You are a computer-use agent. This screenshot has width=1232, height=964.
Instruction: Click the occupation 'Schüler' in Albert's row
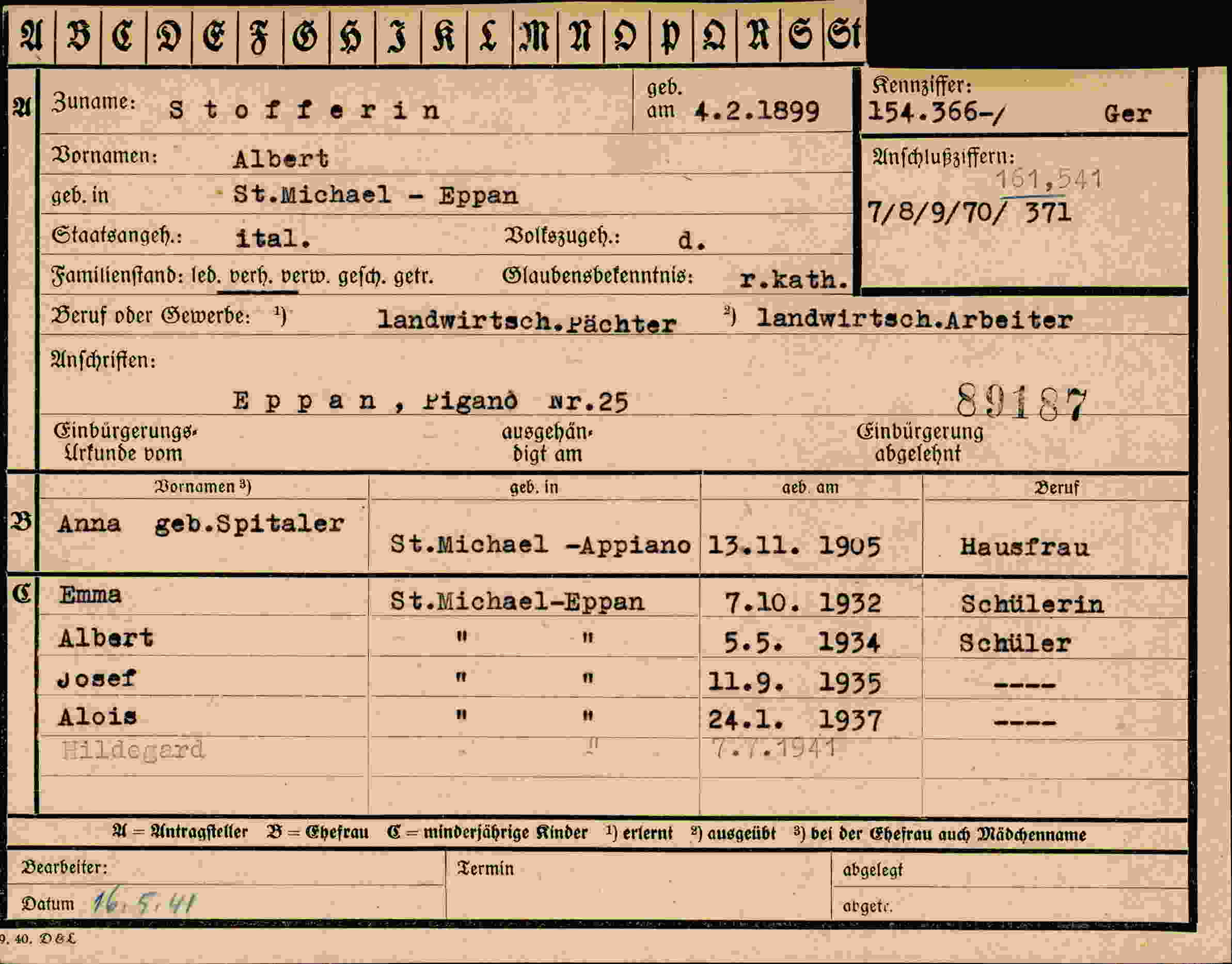pyautogui.click(x=1015, y=643)
